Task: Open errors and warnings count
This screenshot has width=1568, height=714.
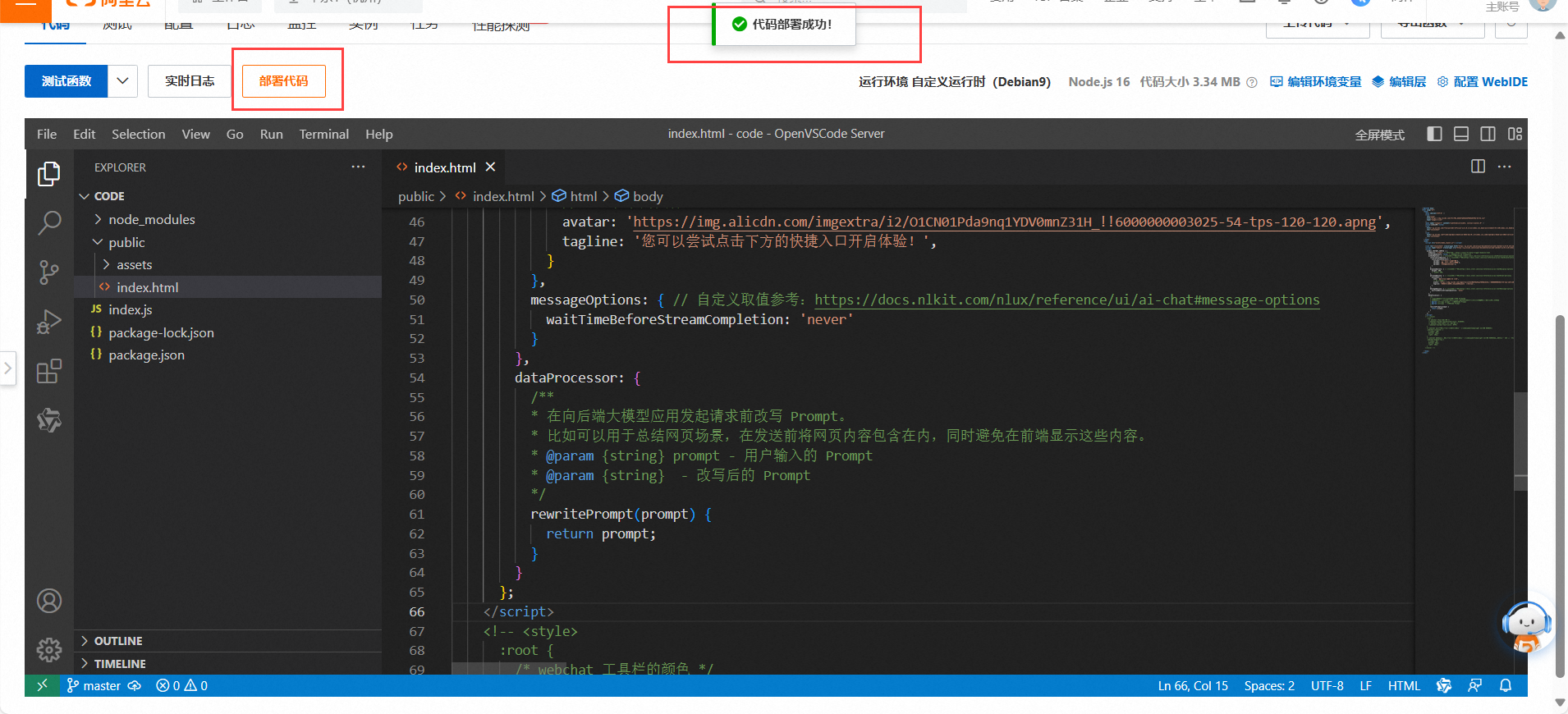Action: 181,685
